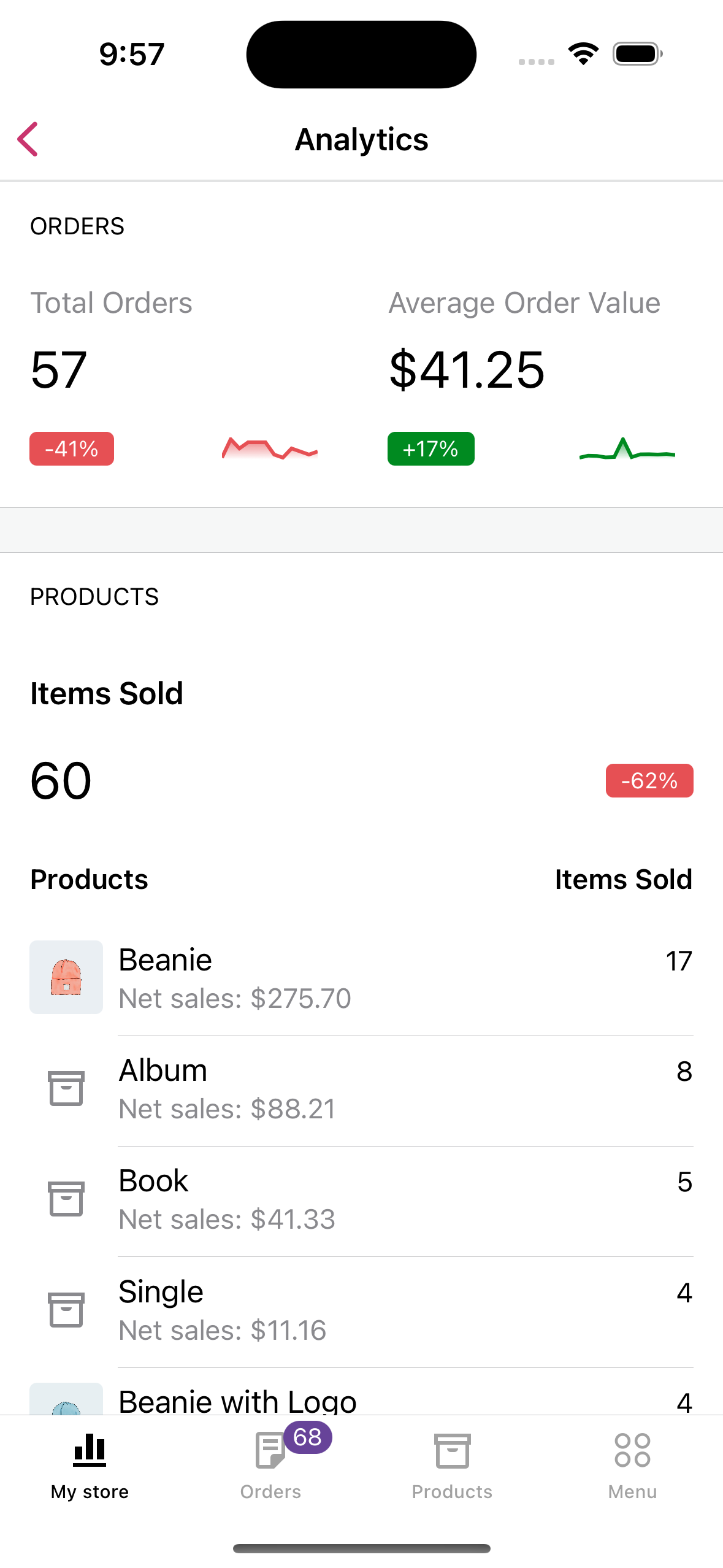This screenshot has height=1568, width=723.
Task: Open the Products tab icon
Action: point(452,1451)
